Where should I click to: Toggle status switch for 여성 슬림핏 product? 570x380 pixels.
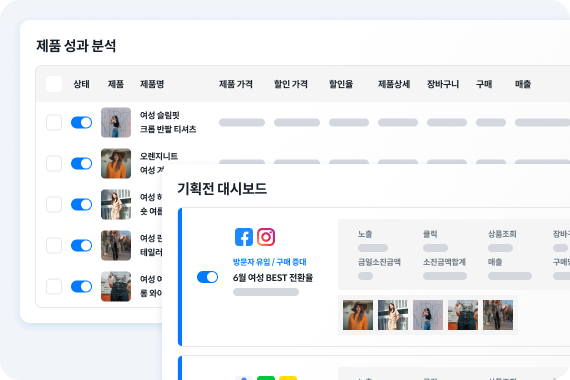[81, 123]
